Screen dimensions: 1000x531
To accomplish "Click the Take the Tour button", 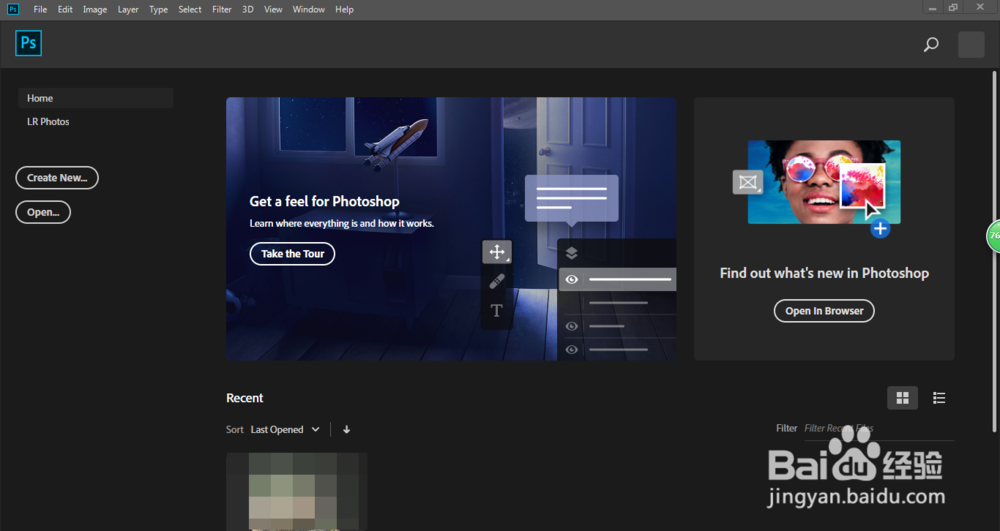I will coord(292,254).
